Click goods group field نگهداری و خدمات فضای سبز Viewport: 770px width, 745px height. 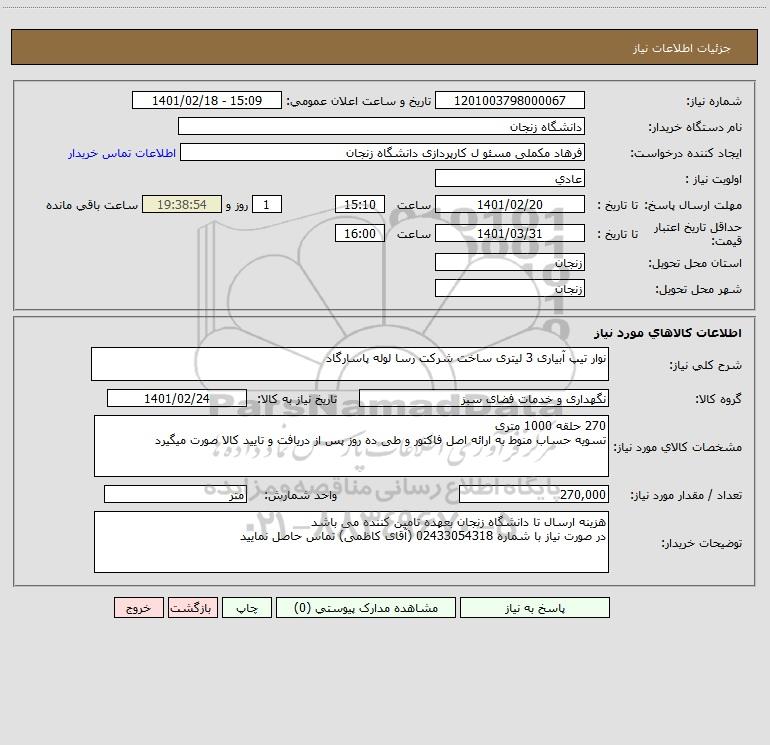(x=484, y=398)
